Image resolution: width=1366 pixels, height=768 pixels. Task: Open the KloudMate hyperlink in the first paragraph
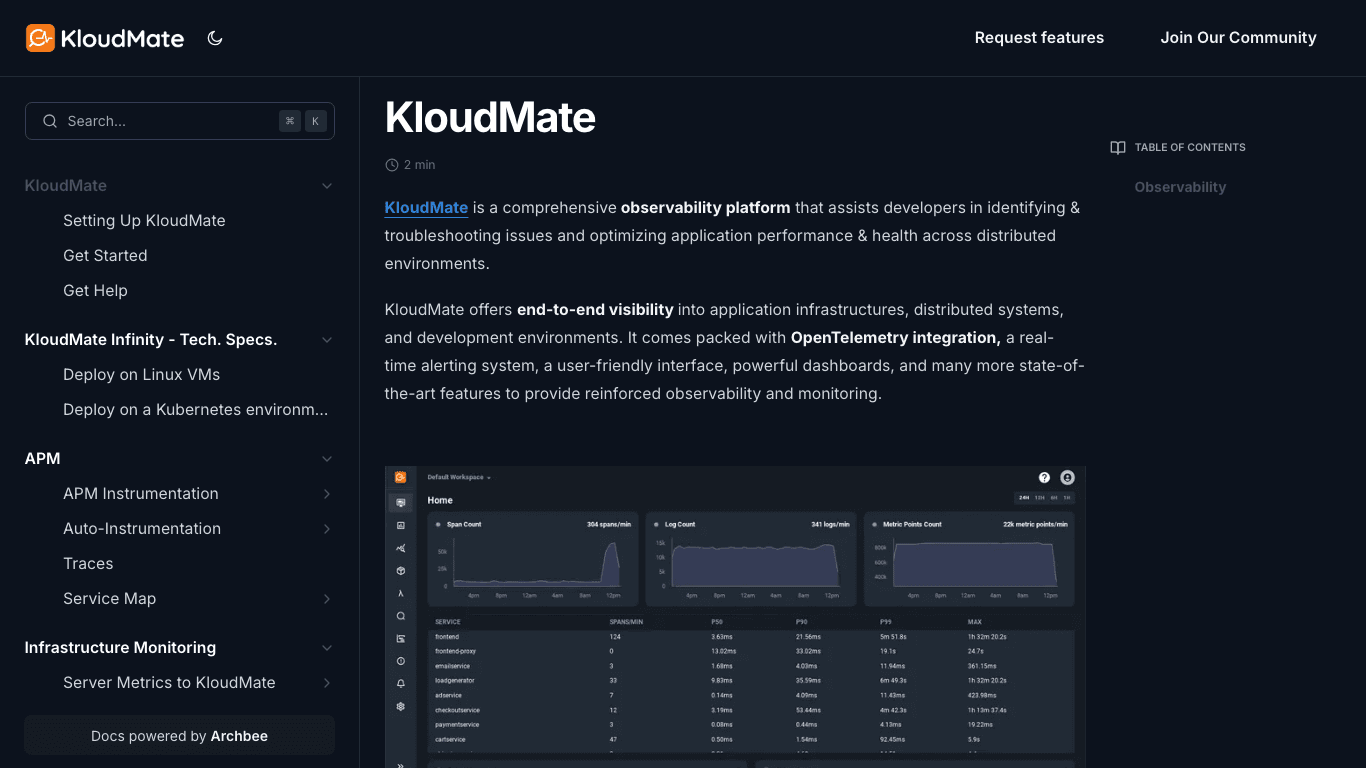click(x=426, y=207)
